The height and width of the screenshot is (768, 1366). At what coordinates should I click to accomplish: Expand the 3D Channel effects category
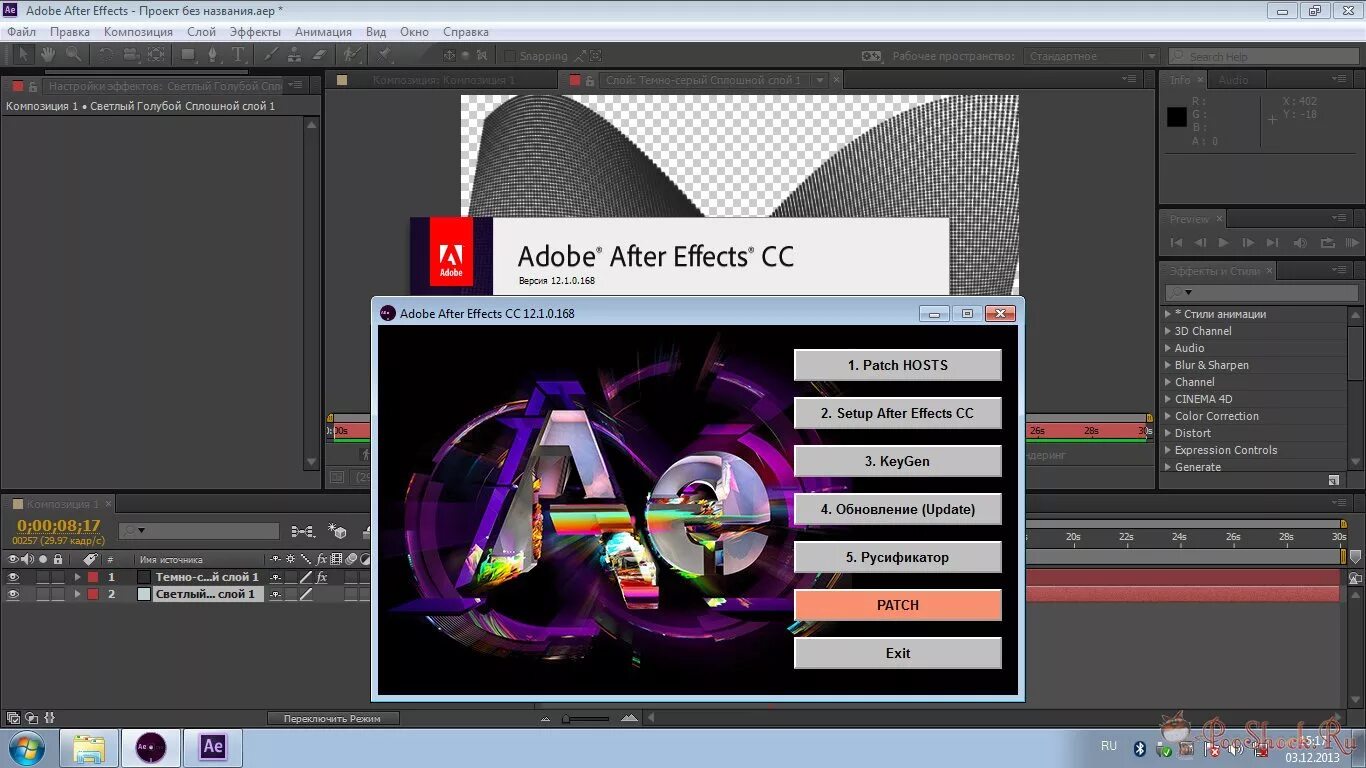[x=1168, y=331]
